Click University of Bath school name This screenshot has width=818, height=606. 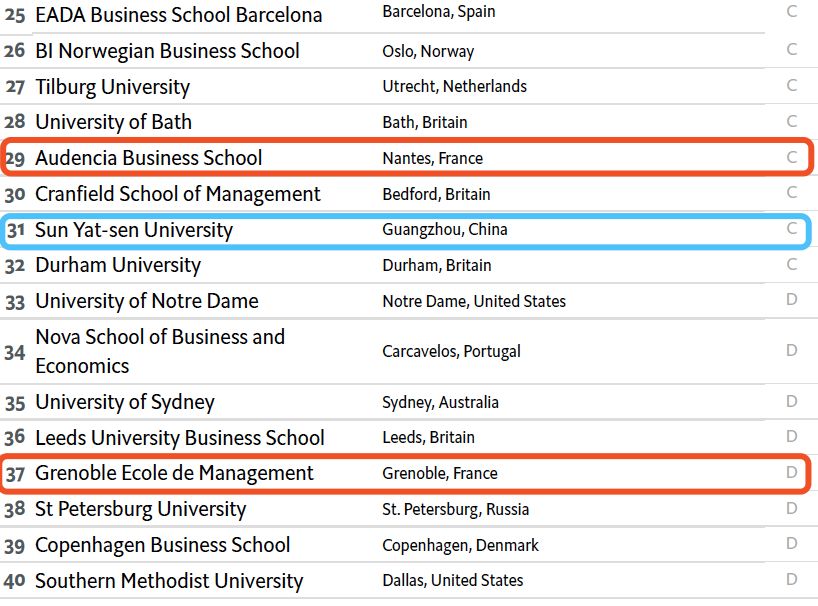click(113, 122)
